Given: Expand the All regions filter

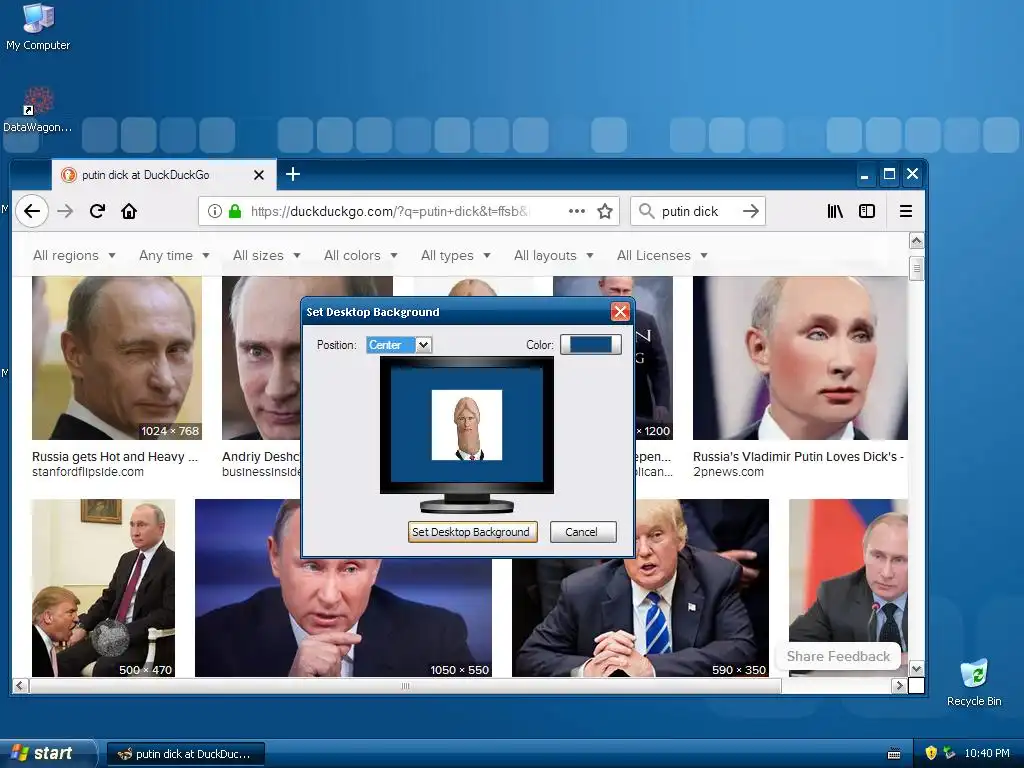Looking at the screenshot, I should point(74,255).
